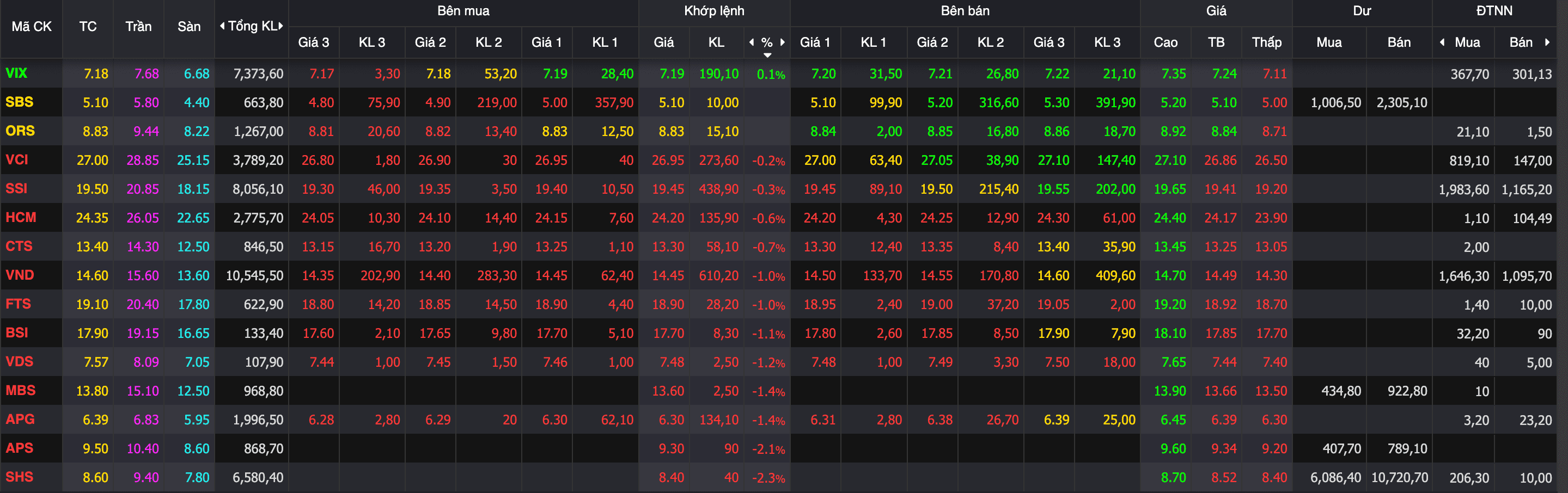Click VND foreign sell value 1,095,70

(1527, 276)
